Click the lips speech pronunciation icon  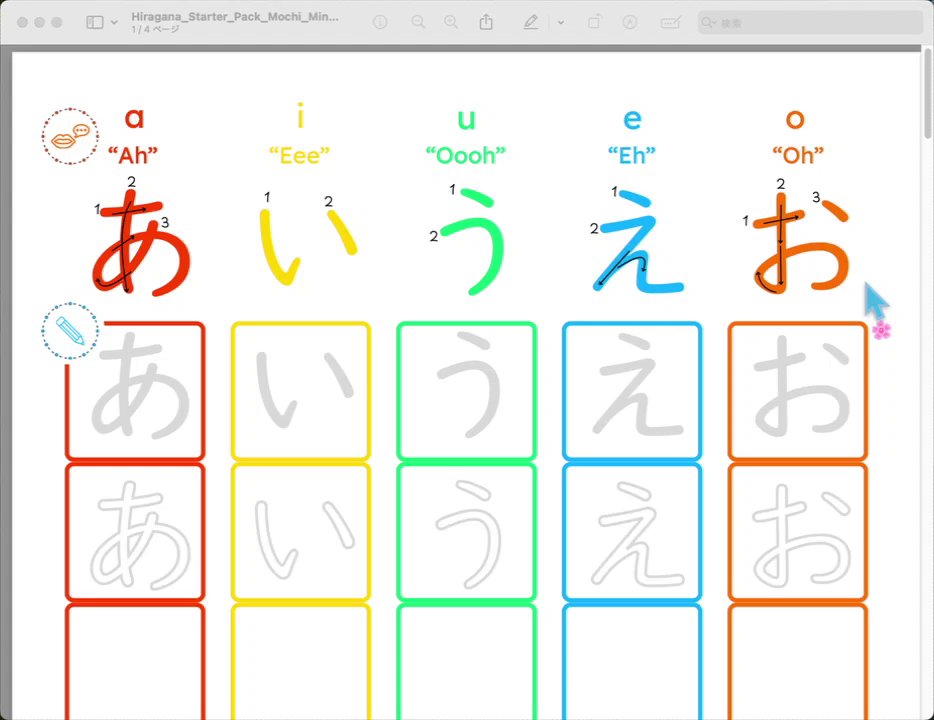[x=70, y=136]
